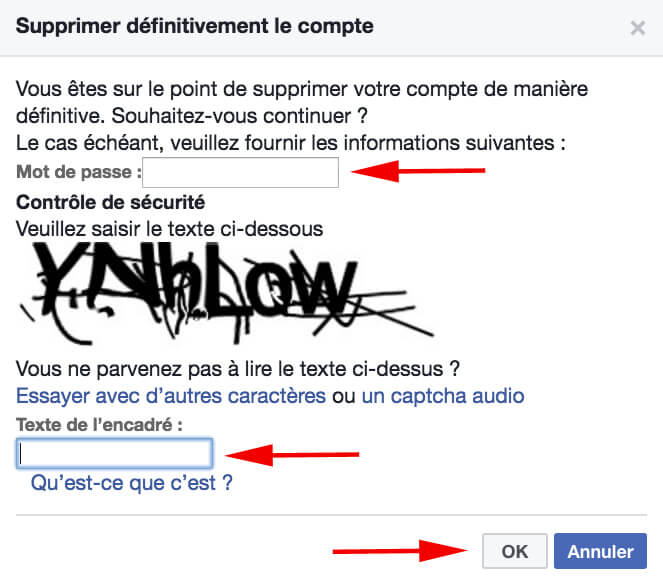The height and width of the screenshot is (583, 663).
Task: Click the Mot de passe input field
Action: [x=241, y=172]
